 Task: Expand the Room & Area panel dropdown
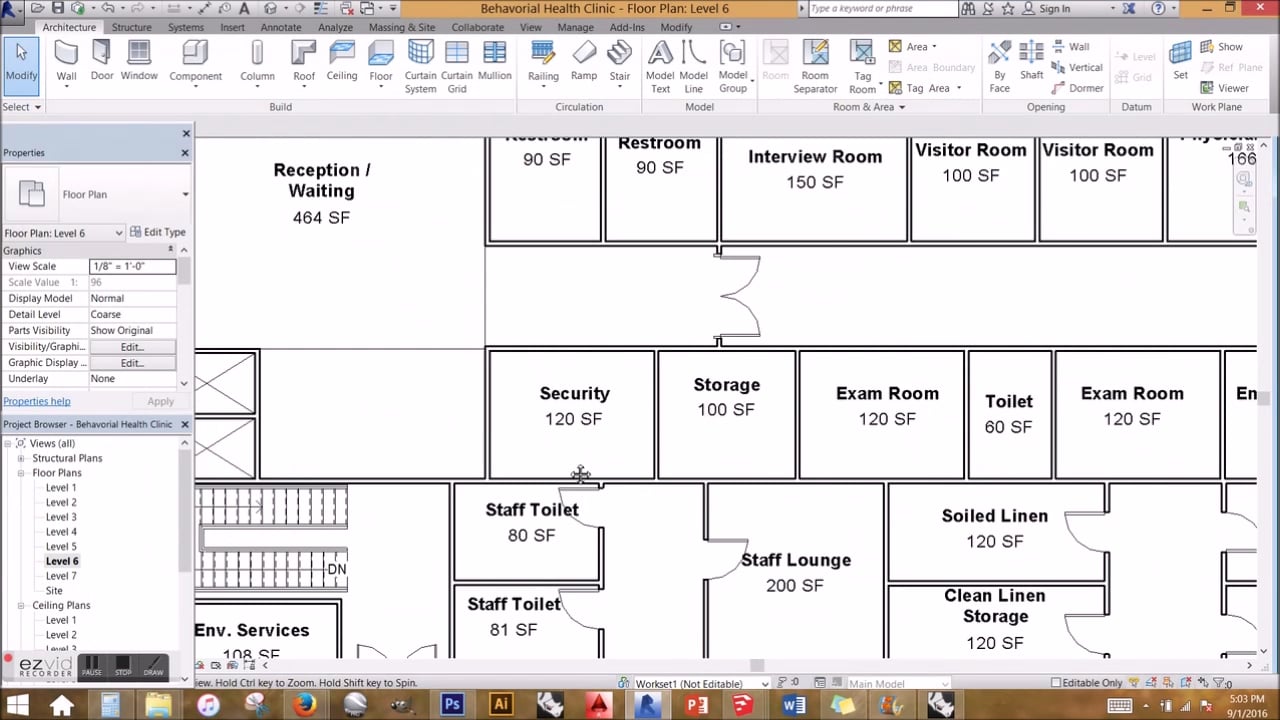[869, 107]
